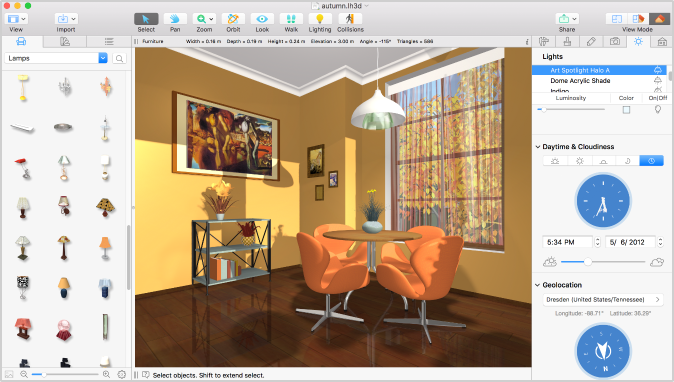Viewport: 674px width, 382px height.
Task: Select the custom clock daytime mode
Action: (x=651, y=161)
